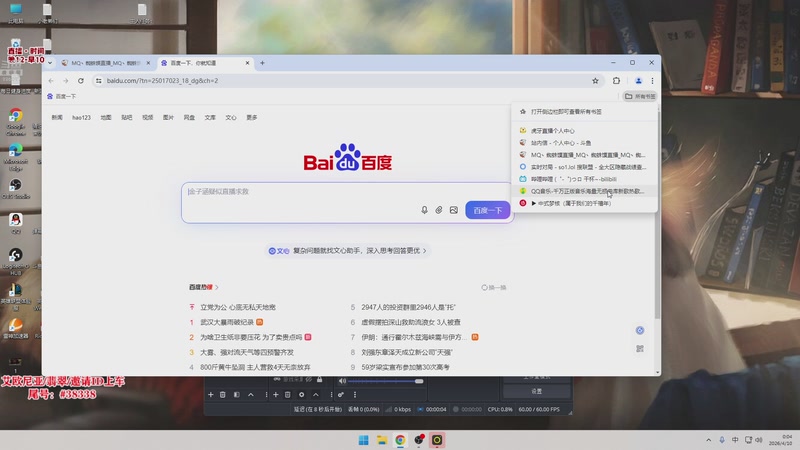This screenshot has height=450, width=800.
Task: Show hidden icons in system tray
Action: [708, 440]
